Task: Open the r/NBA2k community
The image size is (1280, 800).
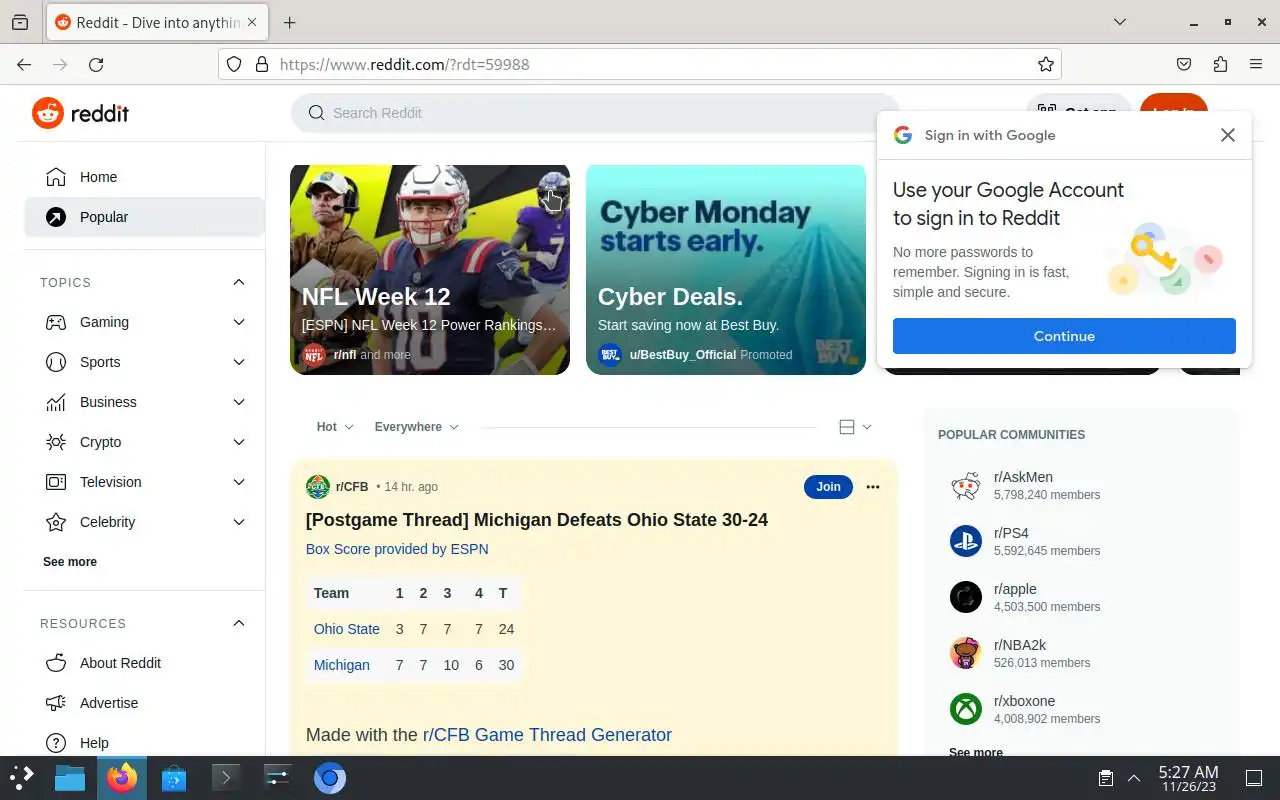Action: (1080, 653)
